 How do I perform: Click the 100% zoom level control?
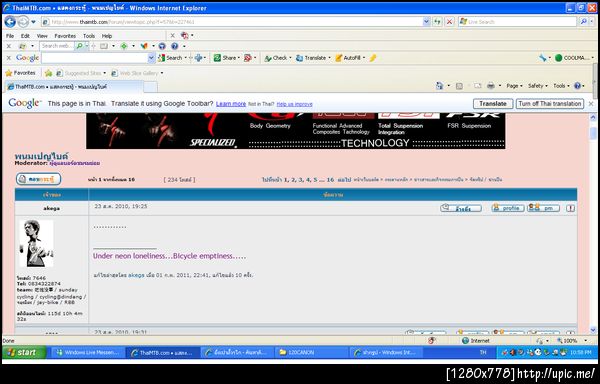[x=570, y=340]
